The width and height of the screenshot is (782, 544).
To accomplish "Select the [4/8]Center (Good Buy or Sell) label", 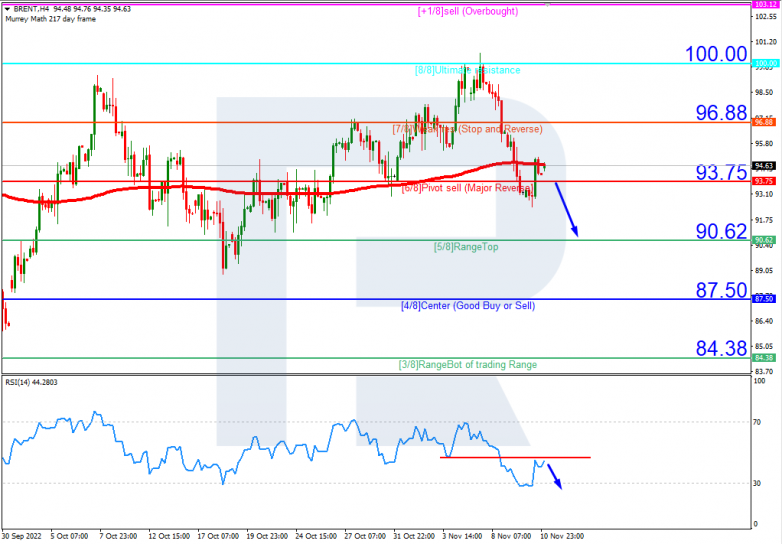I will tap(468, 306).
